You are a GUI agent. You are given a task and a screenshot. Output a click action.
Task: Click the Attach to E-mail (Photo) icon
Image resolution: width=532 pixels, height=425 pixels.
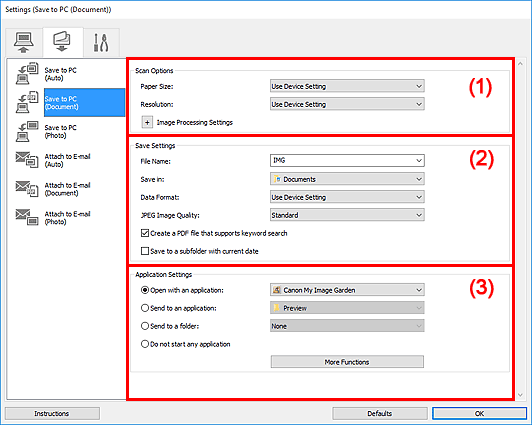tap(27, 217)
